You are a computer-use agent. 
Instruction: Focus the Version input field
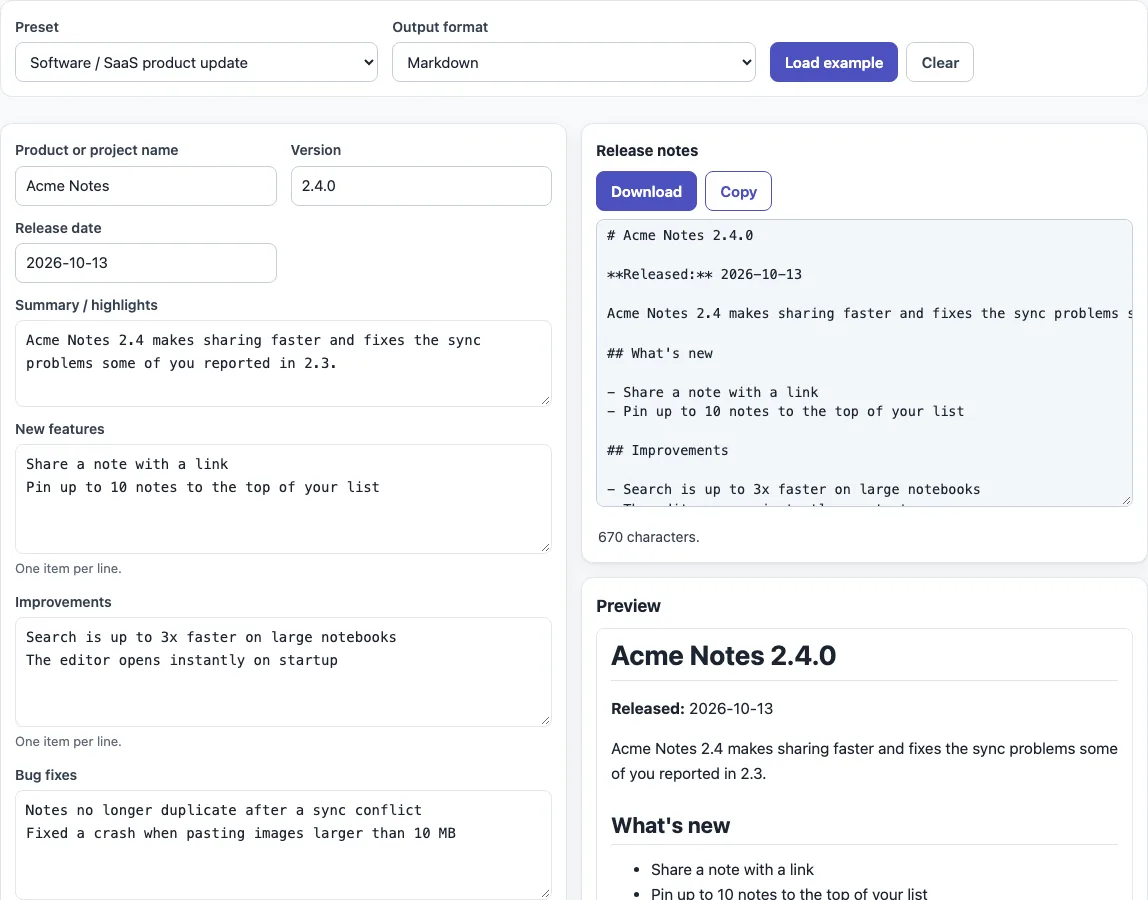pos(421,186)
